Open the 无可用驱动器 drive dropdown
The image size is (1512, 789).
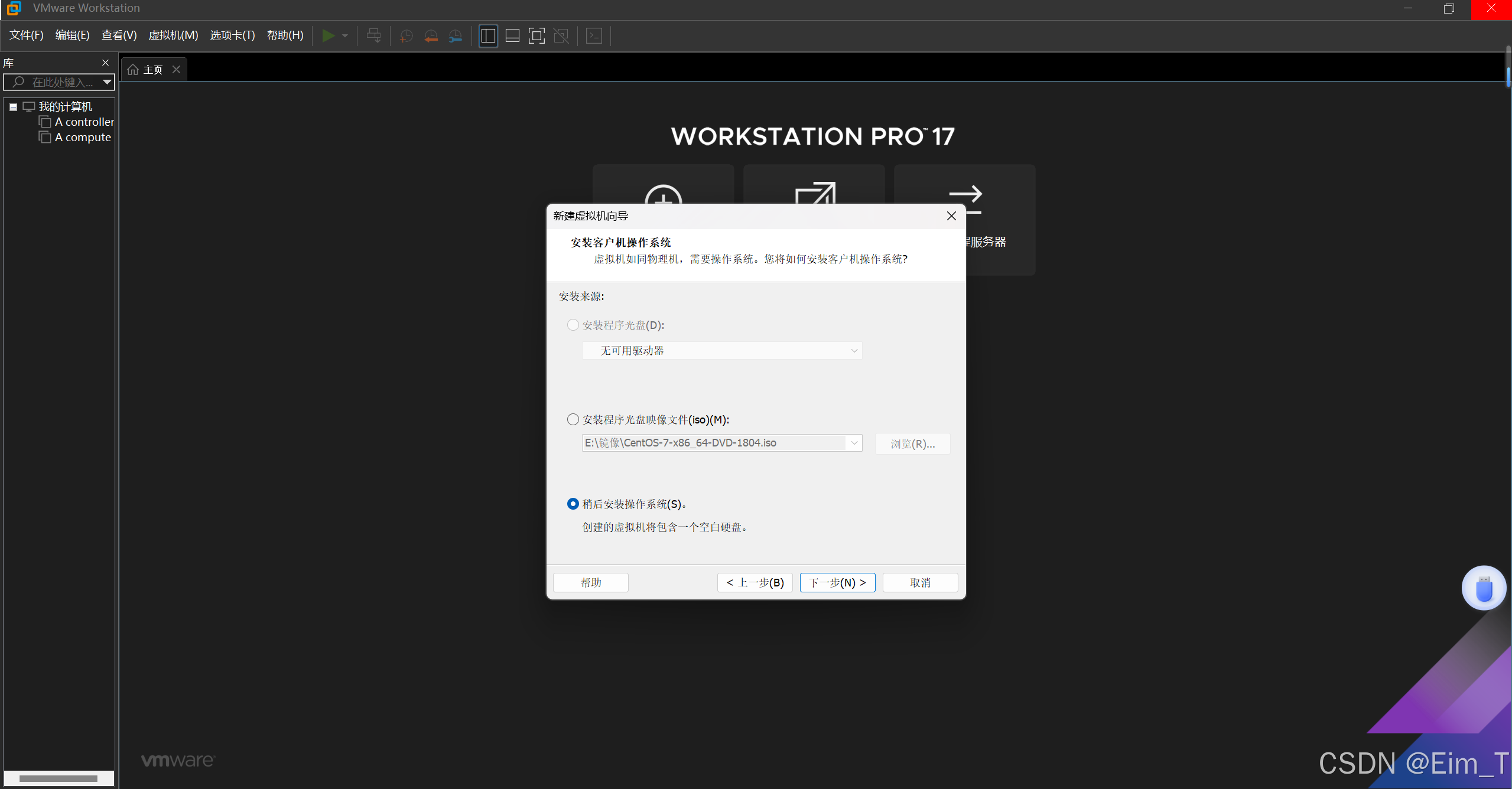(x=722, y=351)
